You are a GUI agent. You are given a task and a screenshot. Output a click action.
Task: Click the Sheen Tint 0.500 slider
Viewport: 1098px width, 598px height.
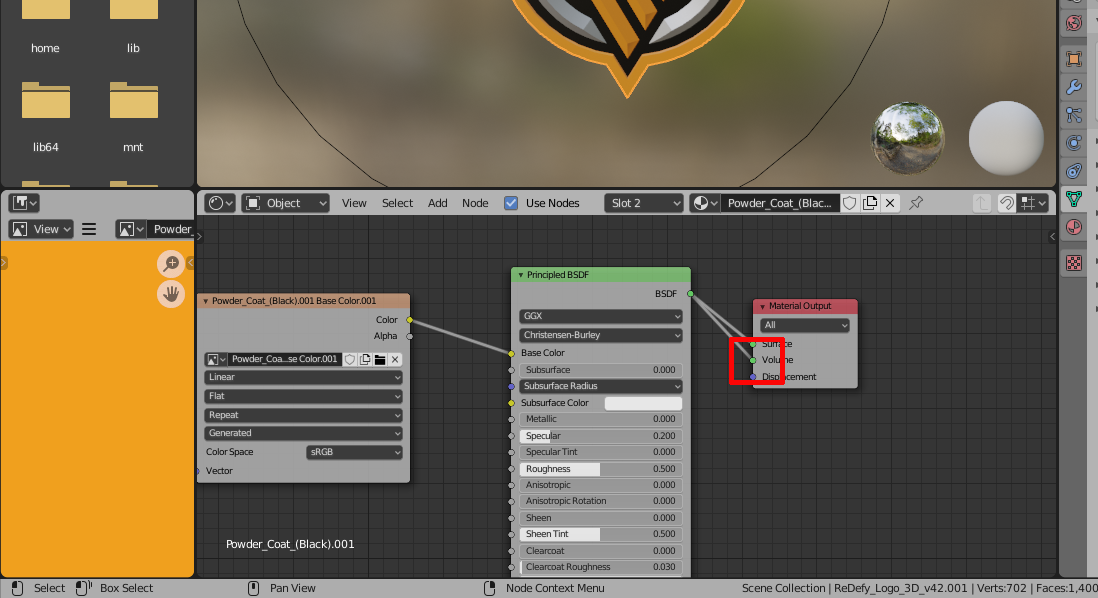point(601,534)
